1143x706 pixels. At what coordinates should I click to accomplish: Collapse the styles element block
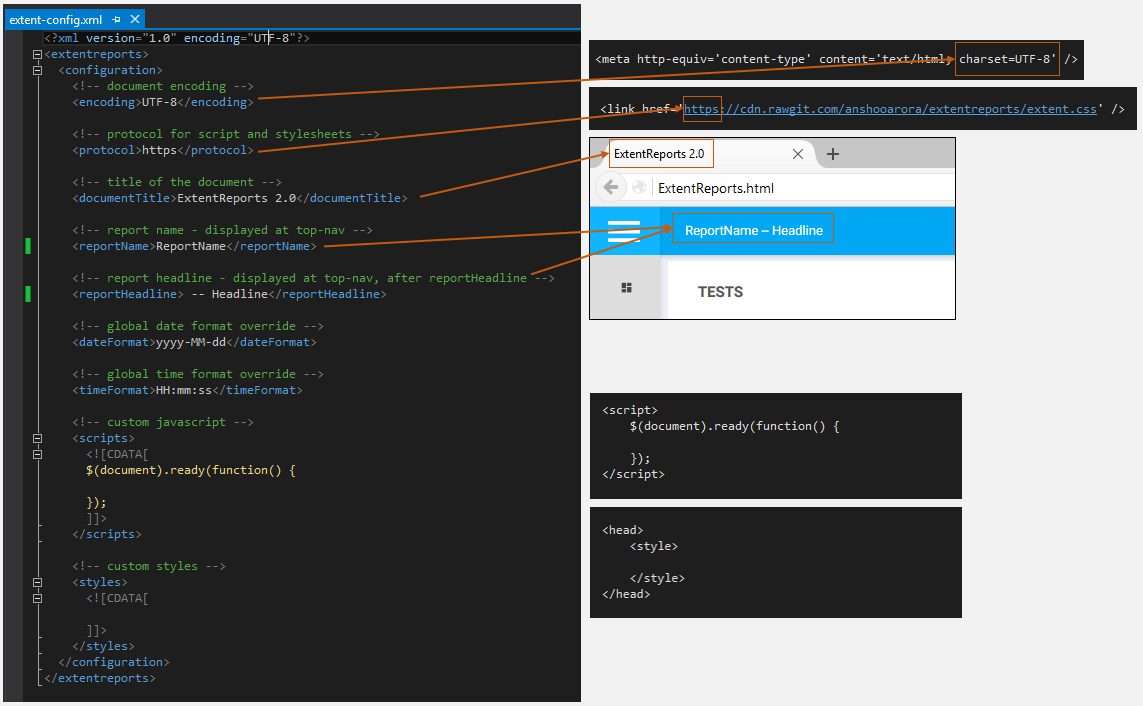pos(37,582)
